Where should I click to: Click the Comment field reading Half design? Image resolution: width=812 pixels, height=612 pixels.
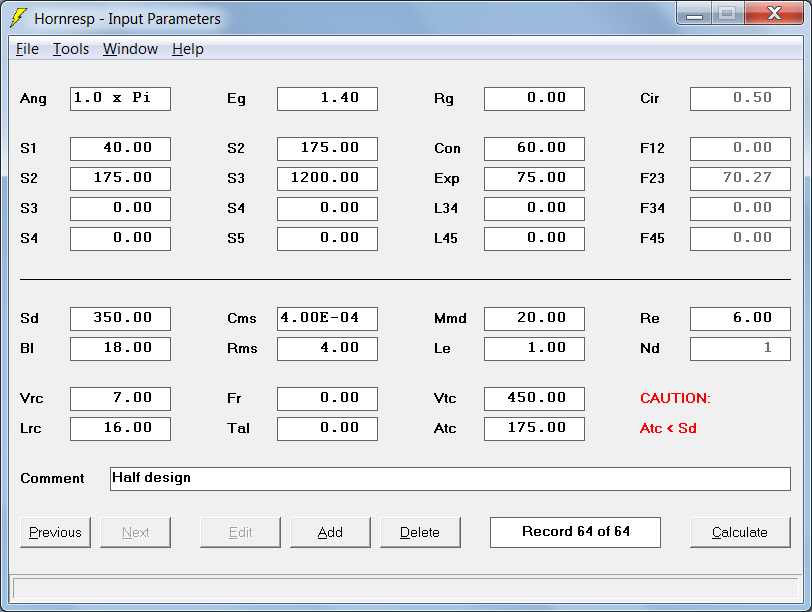(451, 479)
